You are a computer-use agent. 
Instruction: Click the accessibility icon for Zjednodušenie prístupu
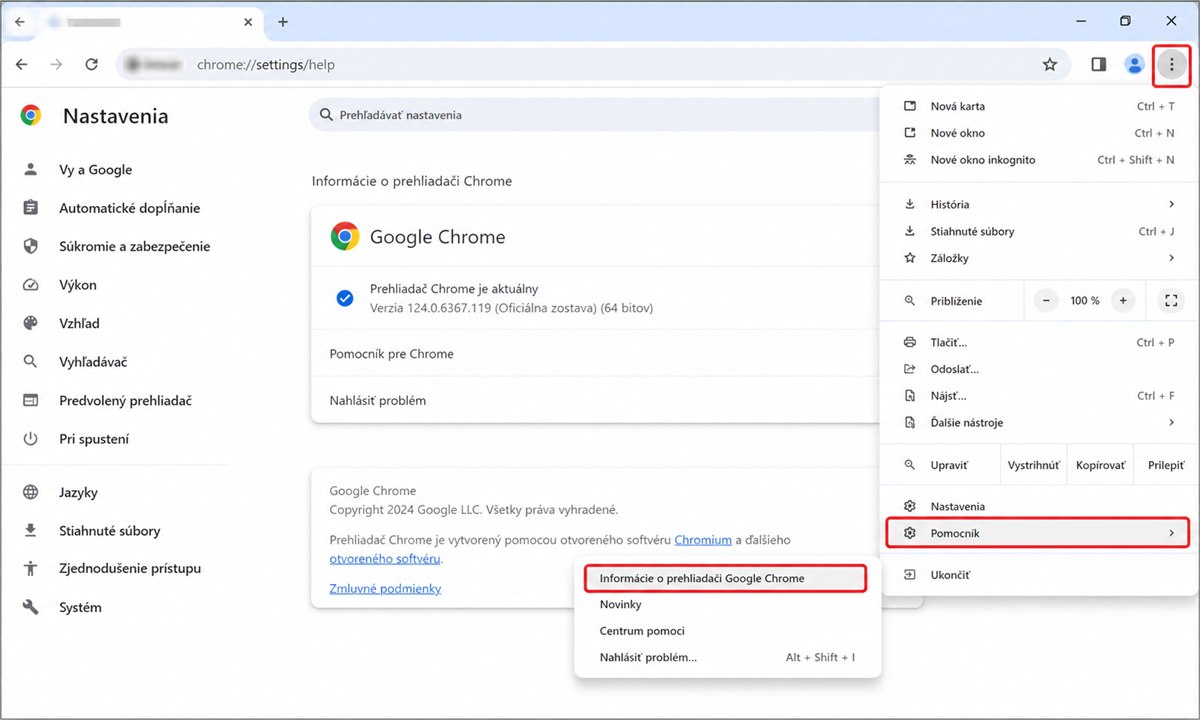31,568
